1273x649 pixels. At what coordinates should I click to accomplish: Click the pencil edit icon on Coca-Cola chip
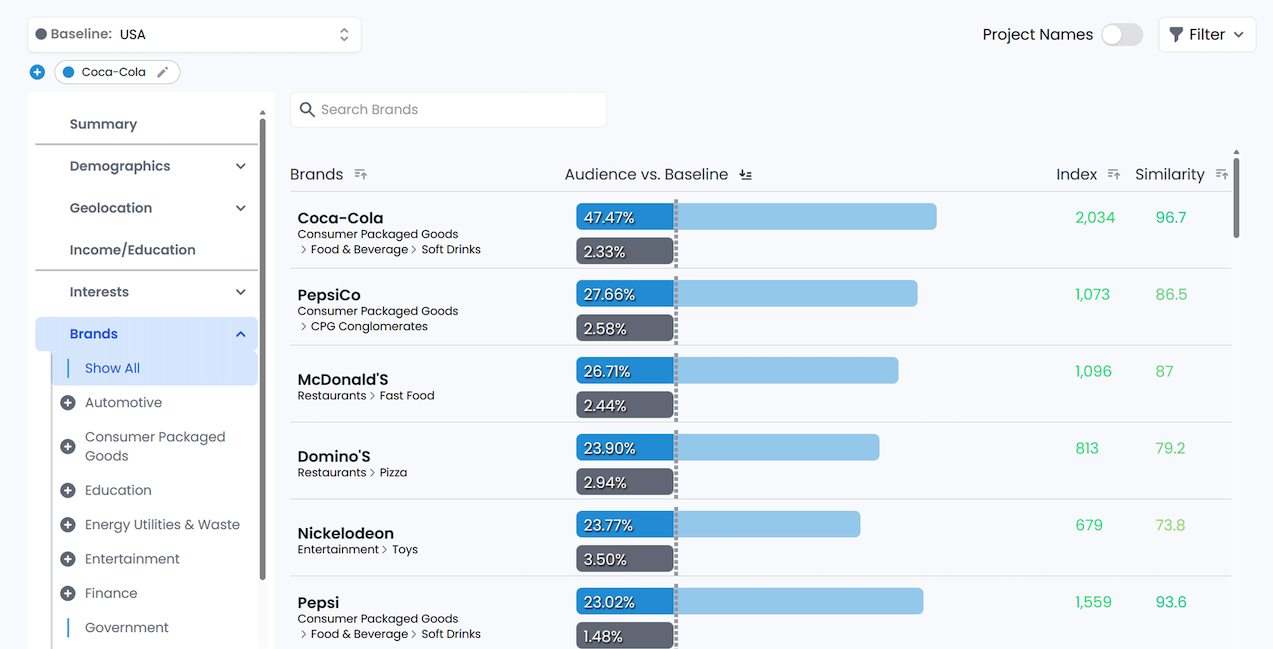(163, 72)
